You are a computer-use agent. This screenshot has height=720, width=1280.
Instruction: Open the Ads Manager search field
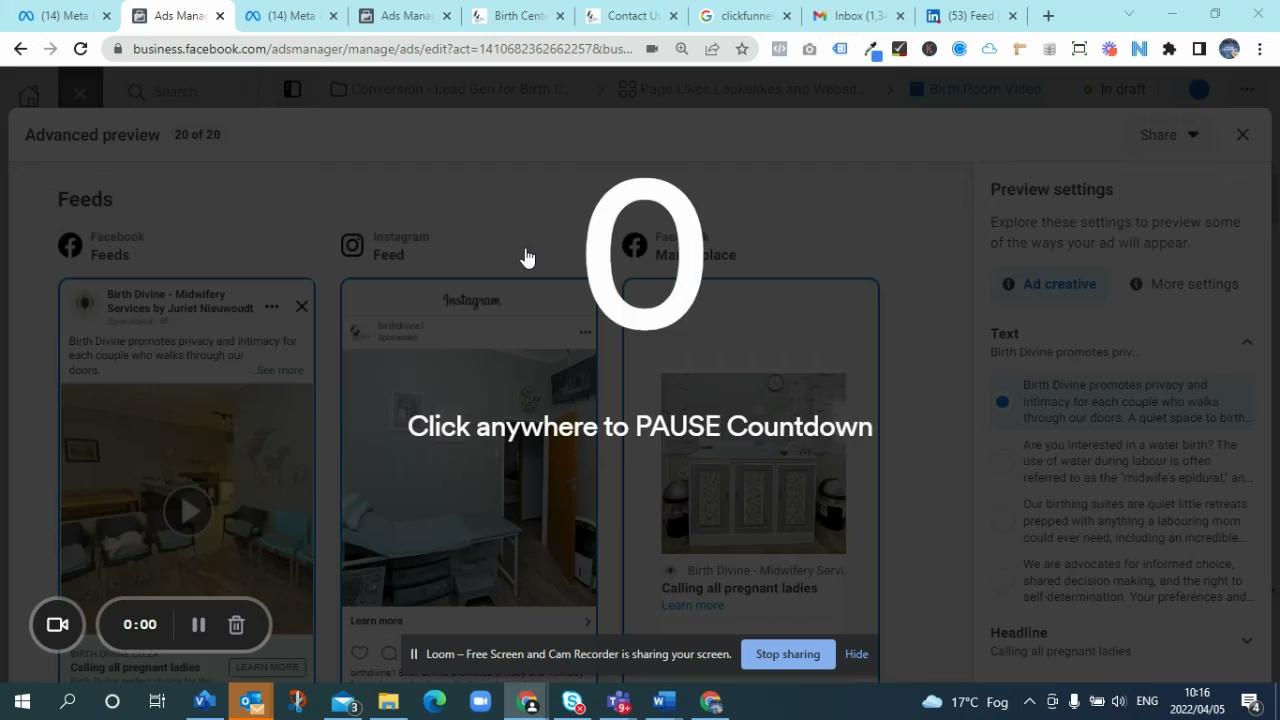(187, 91)
